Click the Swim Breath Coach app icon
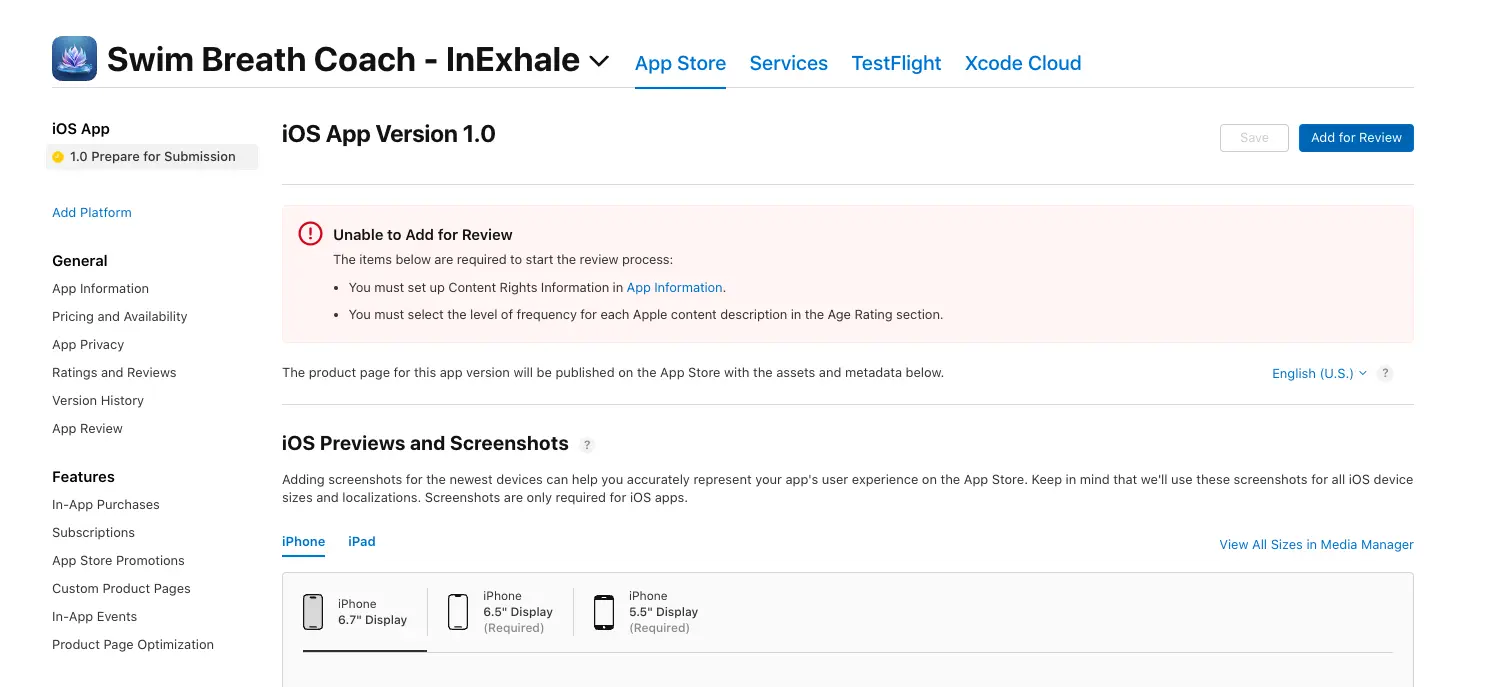 click(x=74, y=59)
